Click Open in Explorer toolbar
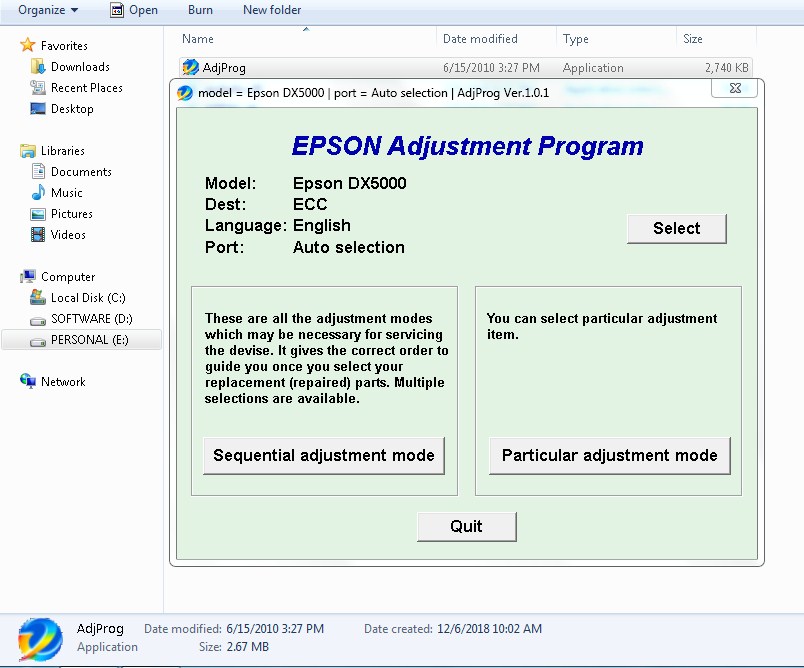804x668 pixels. [134, 10]
